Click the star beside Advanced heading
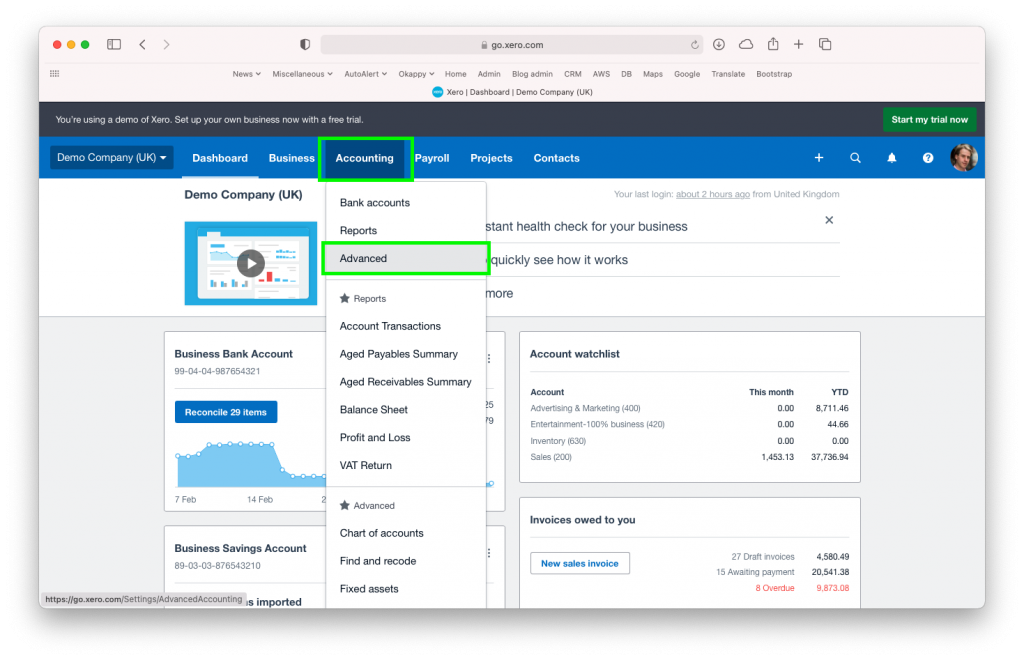The height and width of the screenshot is (660, 1024). [x=345, y=505]
